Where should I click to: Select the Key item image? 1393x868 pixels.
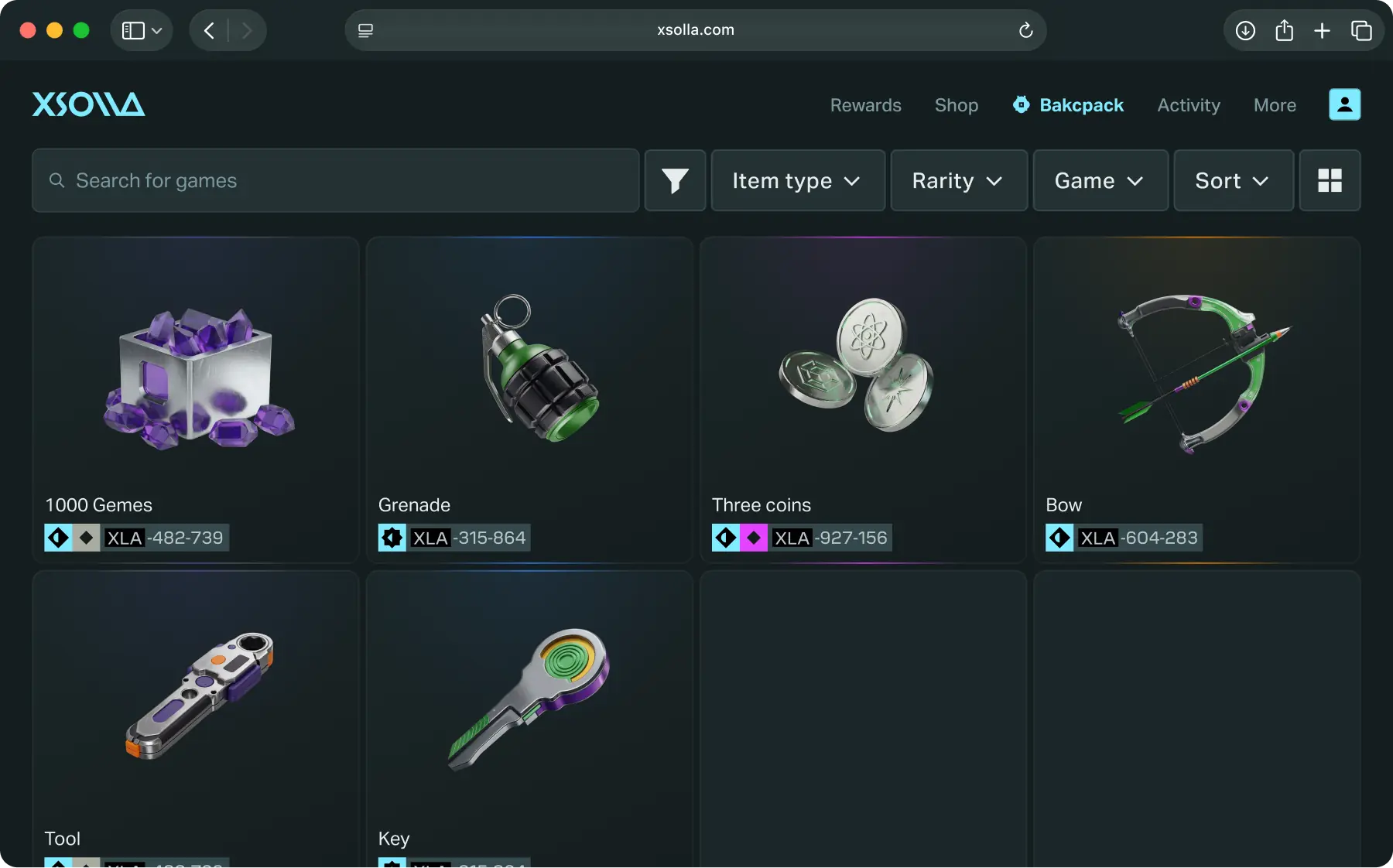coord(529,699)
